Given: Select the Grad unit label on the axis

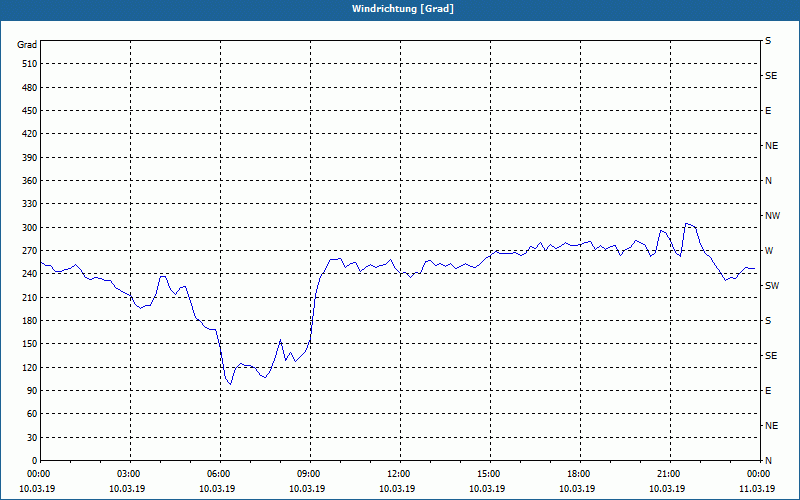Looking at the screenshot, I should click(27, 45).
